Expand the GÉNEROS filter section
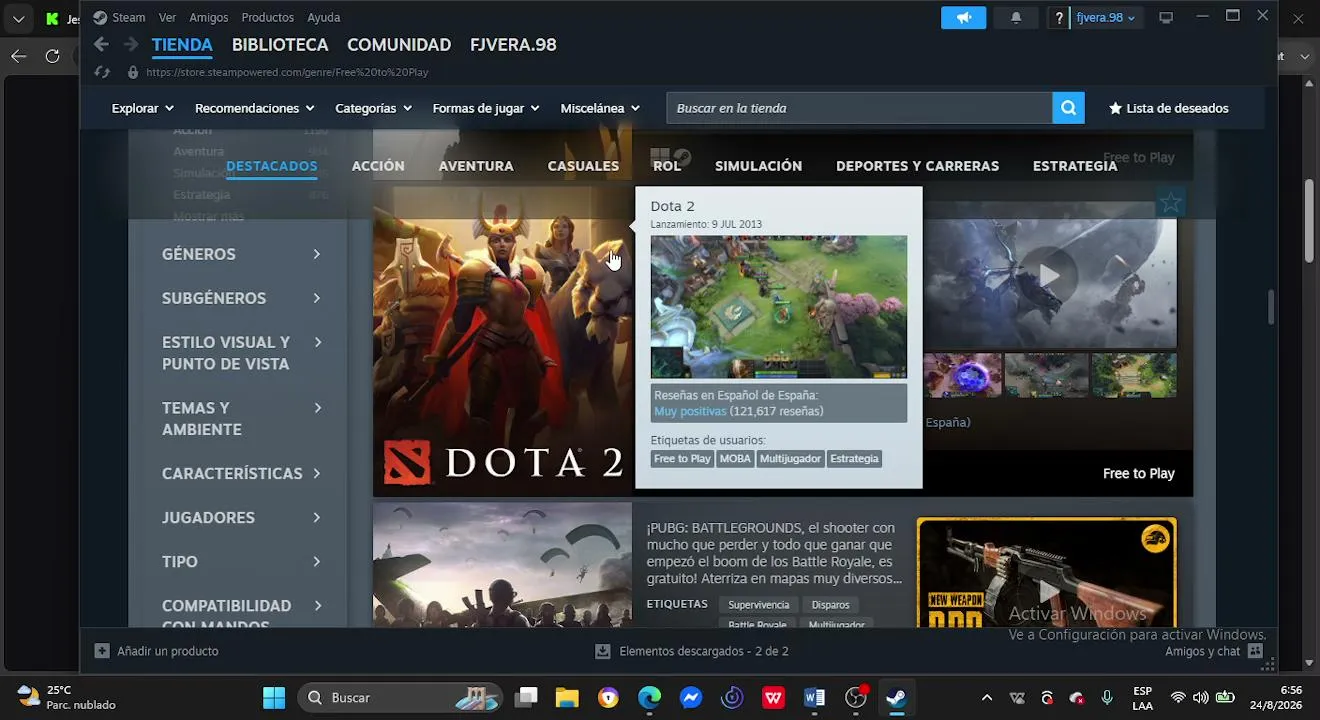 241,254
